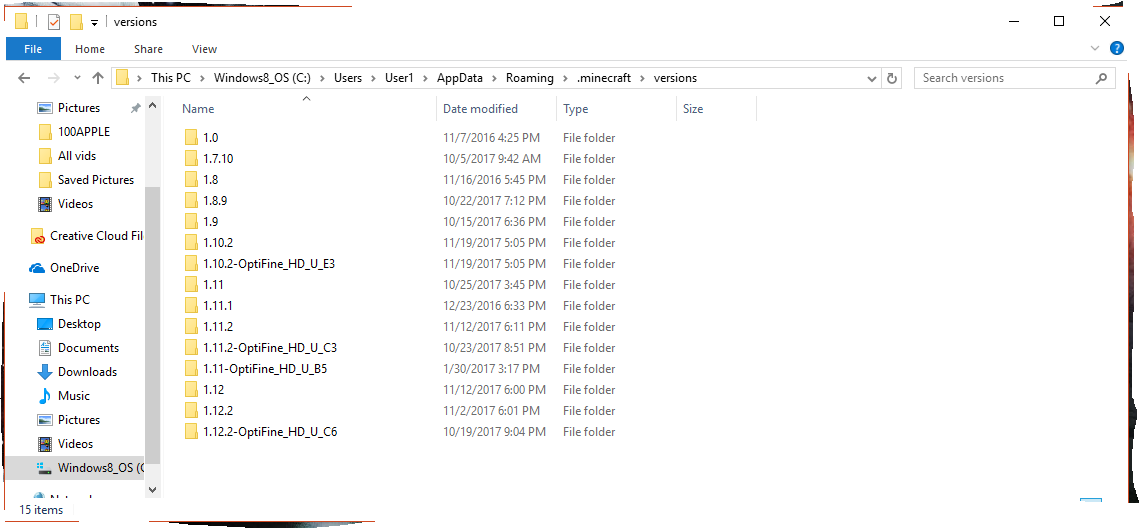1140x528 pixels.
Task: Switch to the Share ribbon tab
Action: [x=148, y=49]
